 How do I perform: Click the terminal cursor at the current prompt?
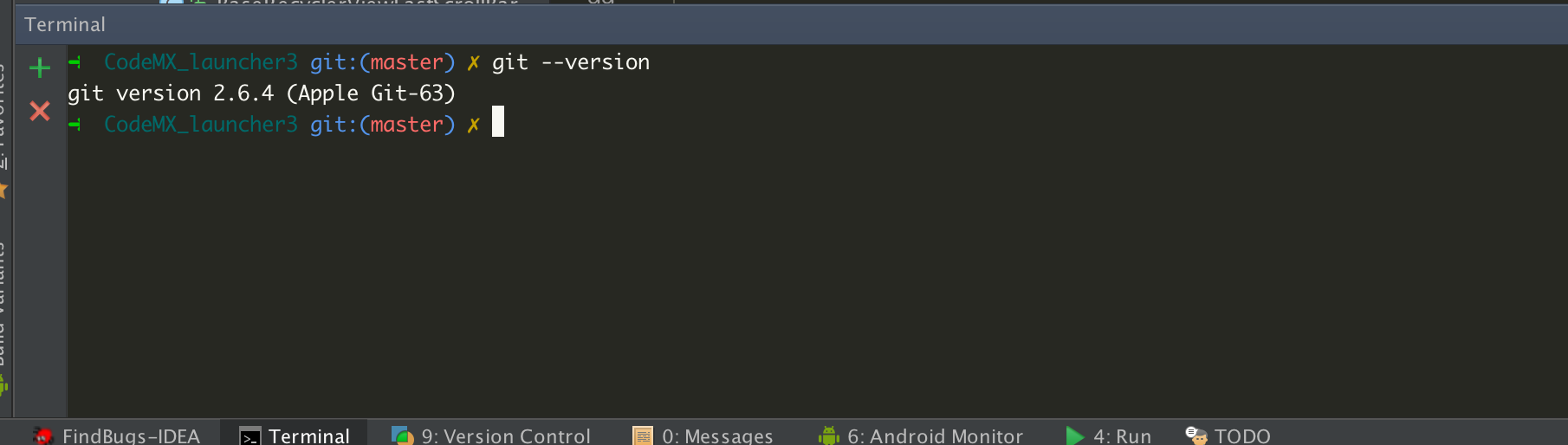498,122
